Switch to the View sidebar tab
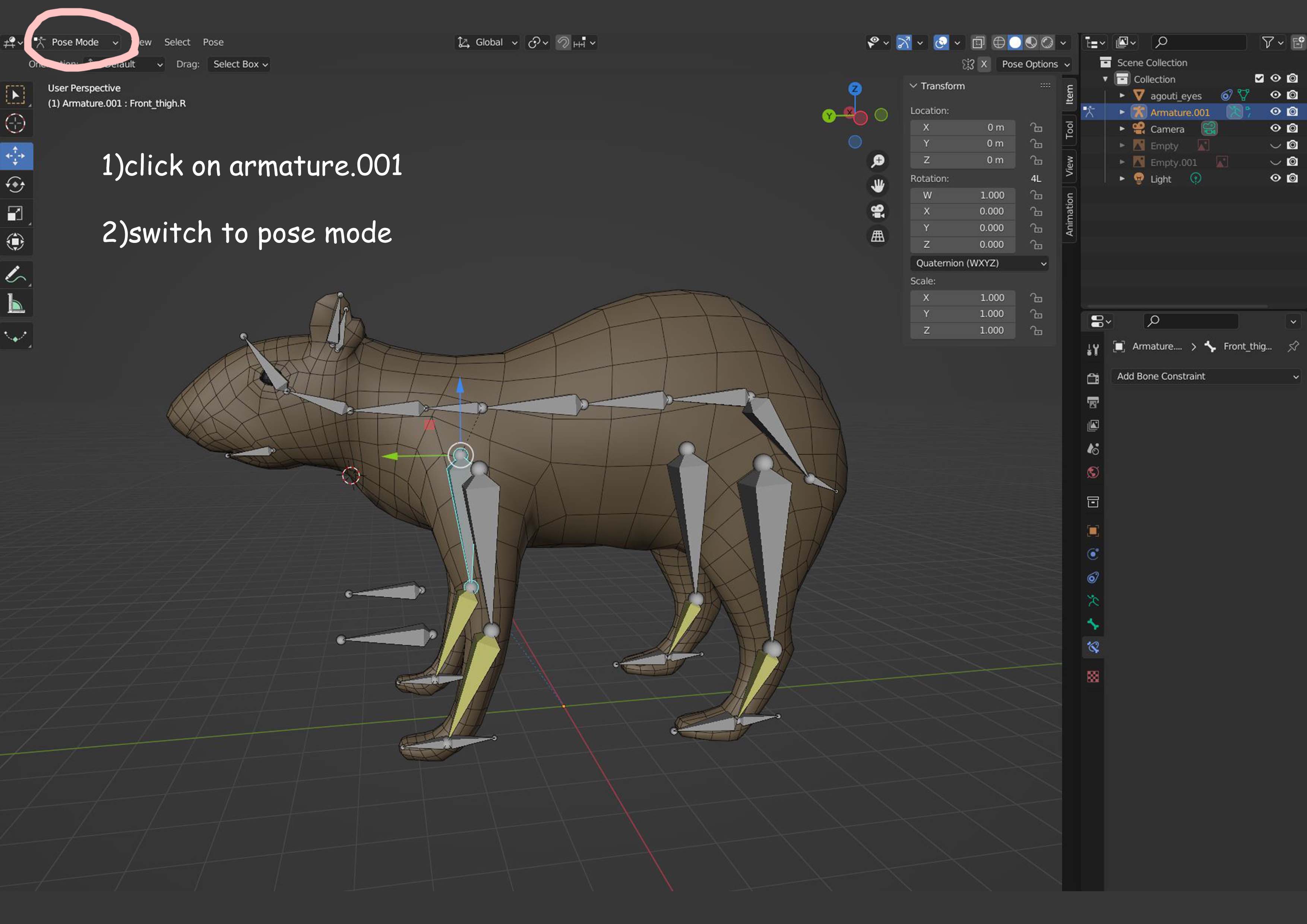 (x=1069, y=166)
